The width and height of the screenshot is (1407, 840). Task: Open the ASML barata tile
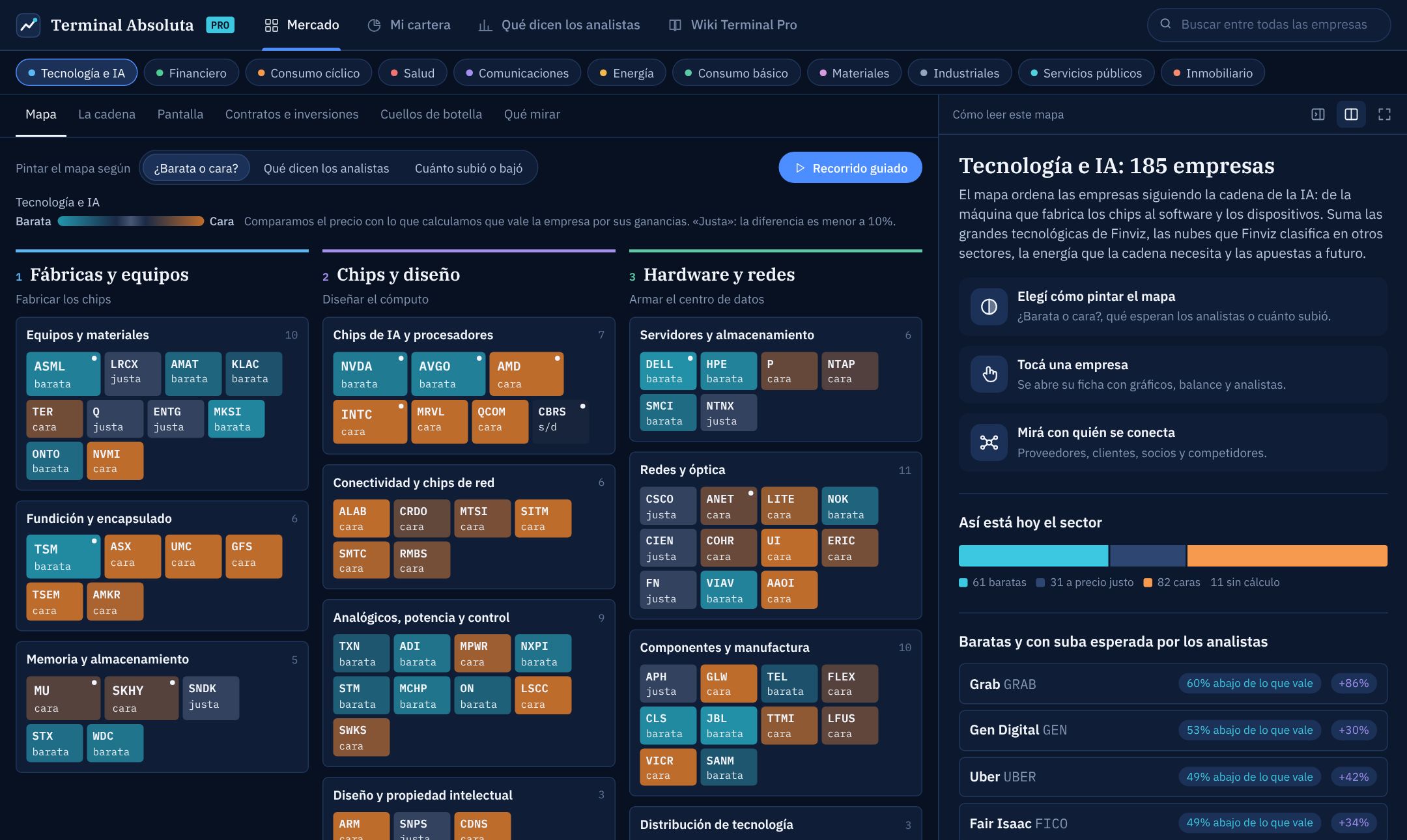(63, 374)
